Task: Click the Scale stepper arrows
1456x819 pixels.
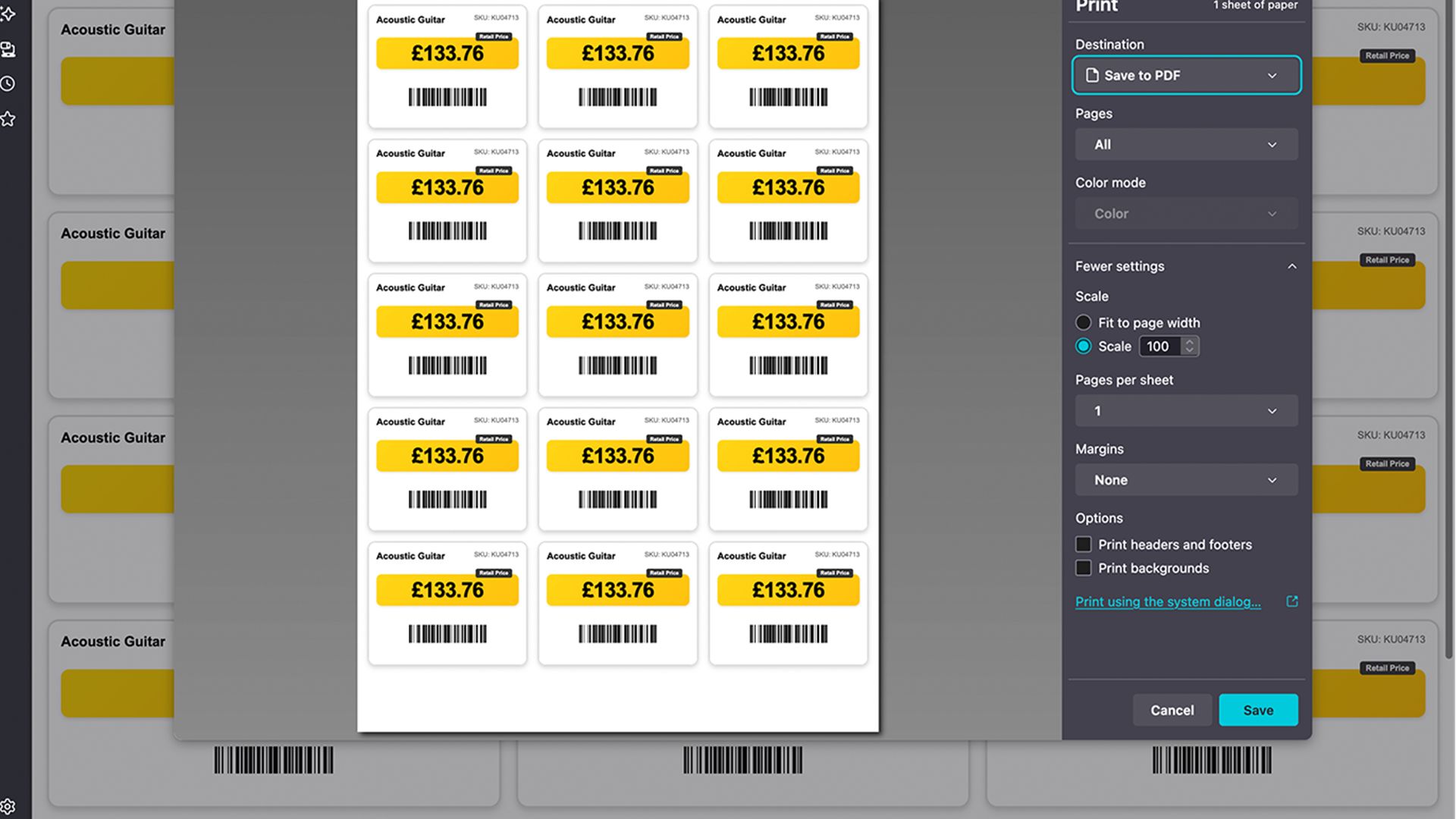Action: click(x=1190, y=346)
